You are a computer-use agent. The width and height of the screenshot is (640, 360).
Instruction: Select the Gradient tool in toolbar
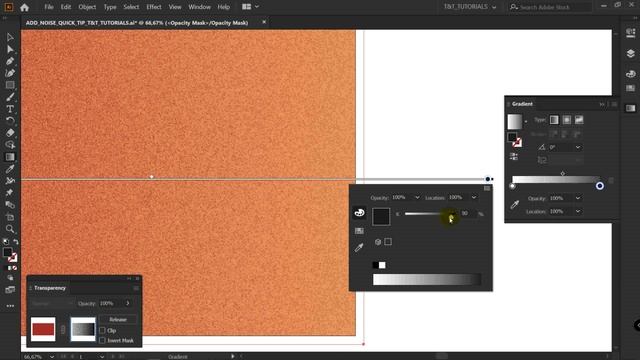10,157
